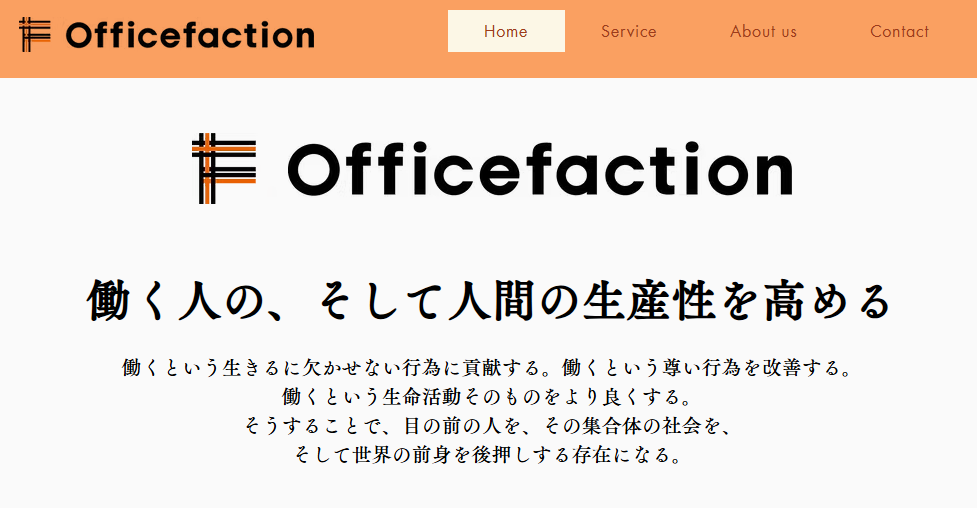Open the Service page from navigation
Image resolution: width=977 pixels, height=508 pixels.
pos(629,31)
